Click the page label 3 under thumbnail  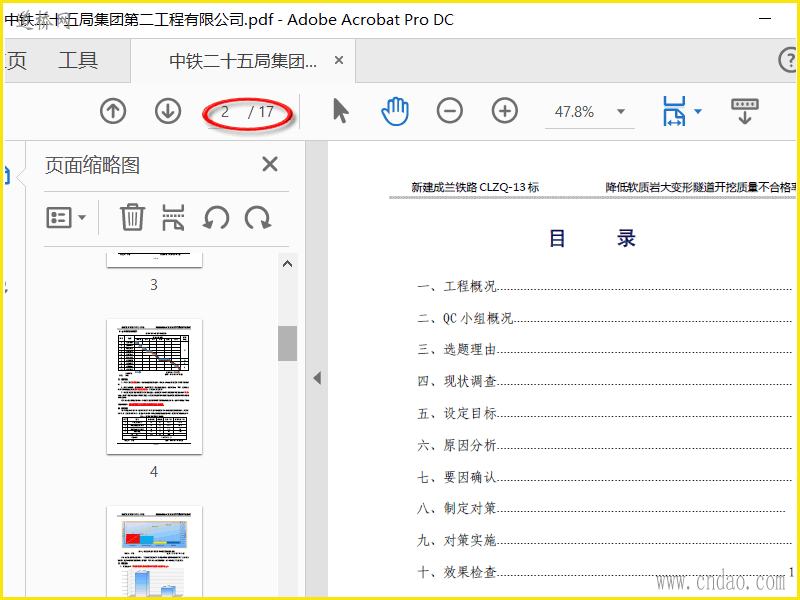pyautogui.click(x=154, y=285)
